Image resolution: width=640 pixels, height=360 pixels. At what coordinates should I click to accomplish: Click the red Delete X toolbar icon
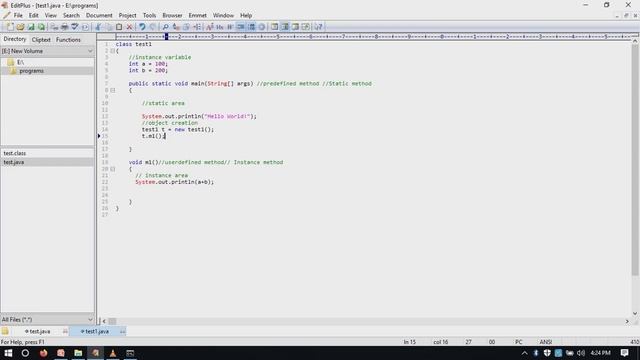click(x=129, y=27)
